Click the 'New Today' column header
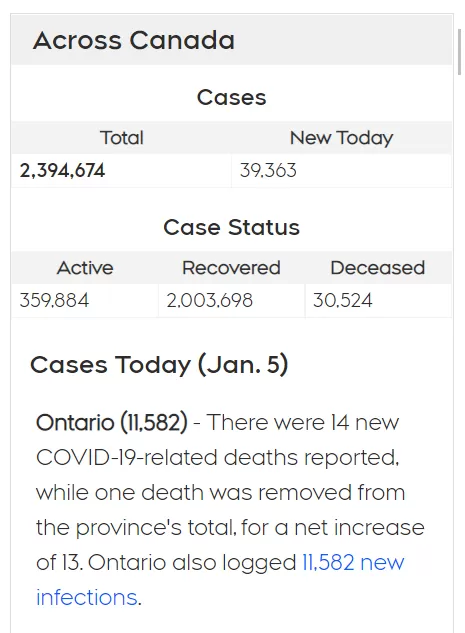Viewport: 465px width, 633px height. 341,138
